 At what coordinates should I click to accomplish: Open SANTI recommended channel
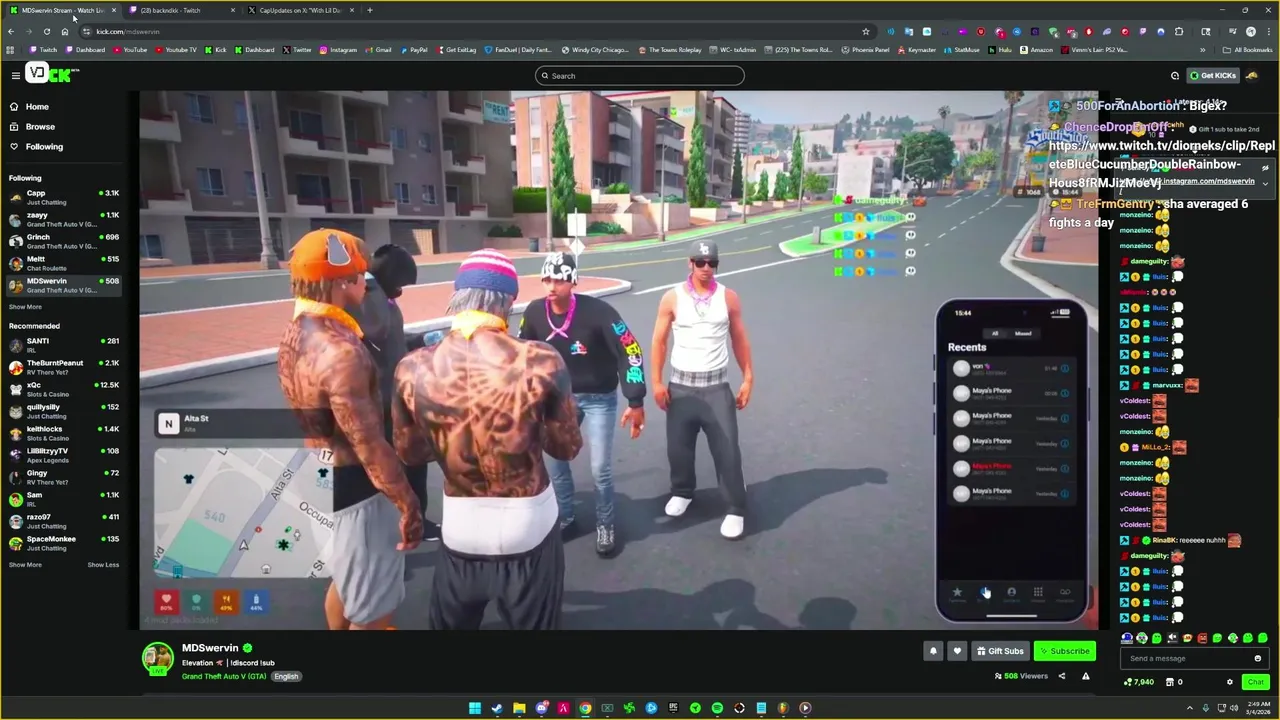(64, 345)
